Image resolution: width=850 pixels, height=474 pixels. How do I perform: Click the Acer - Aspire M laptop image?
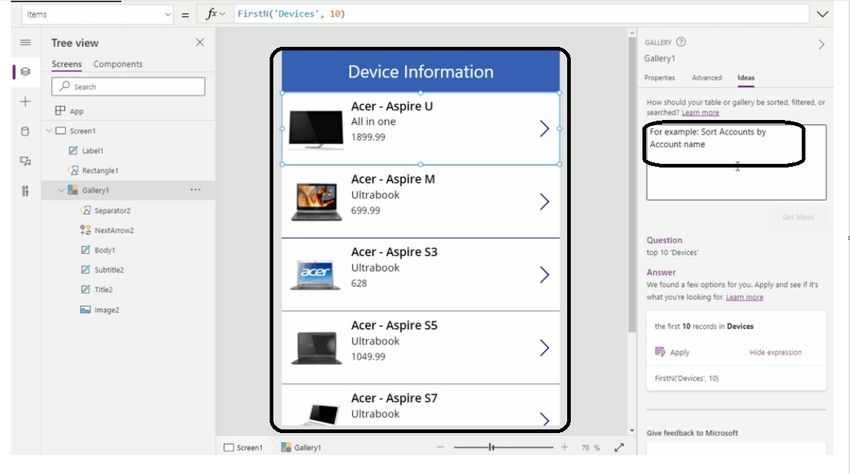[317, 202]
